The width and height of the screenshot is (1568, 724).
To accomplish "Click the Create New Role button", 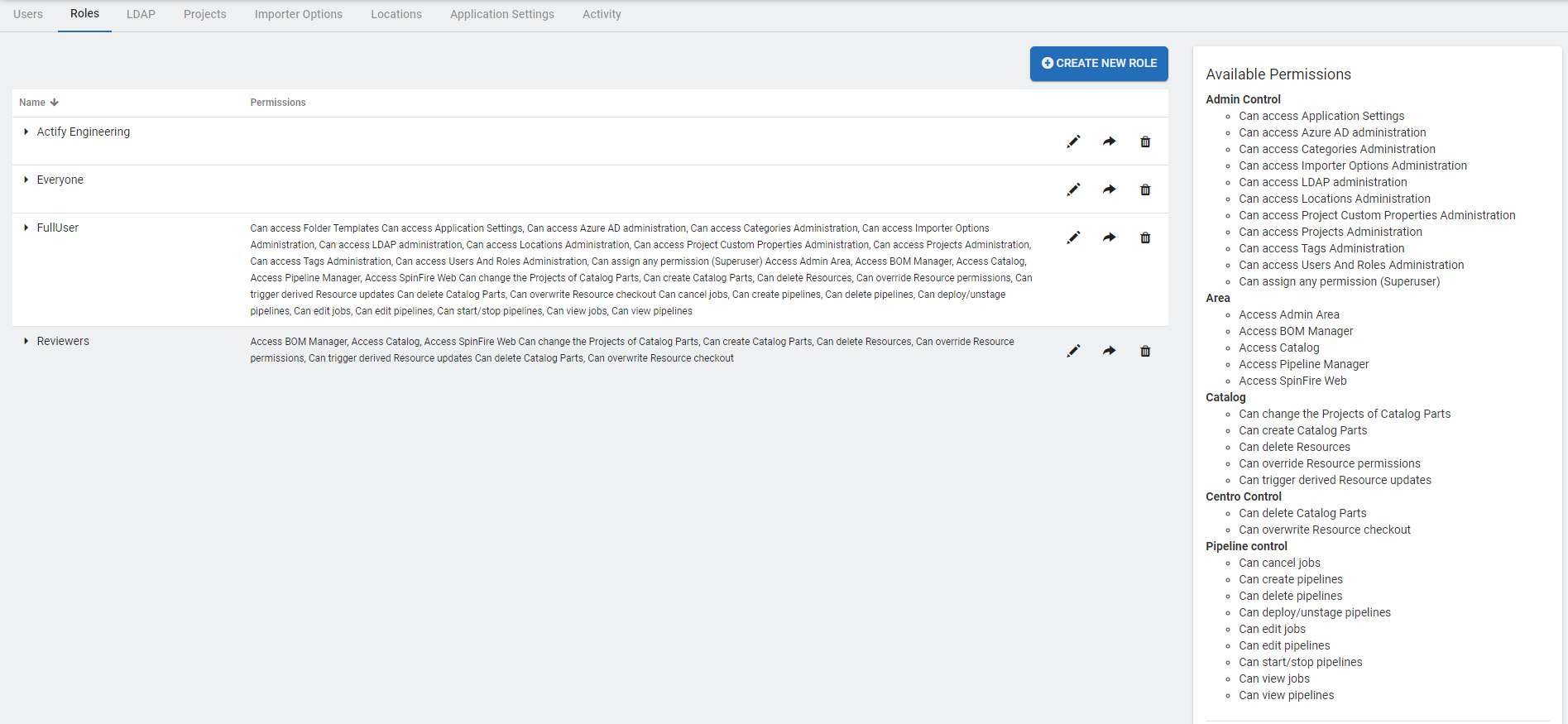I will [1098, 64].
